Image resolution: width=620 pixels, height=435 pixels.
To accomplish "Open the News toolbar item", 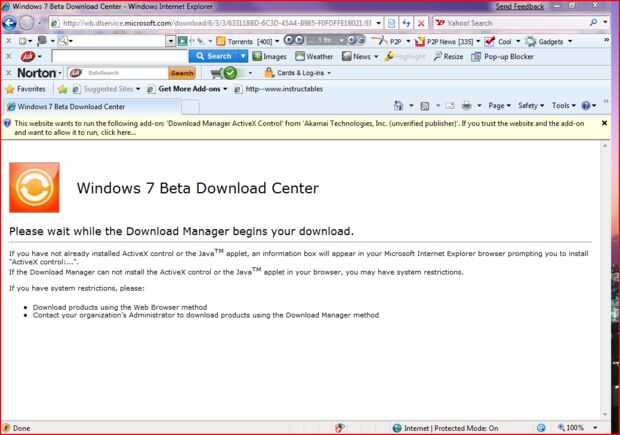I will point(357,57).
